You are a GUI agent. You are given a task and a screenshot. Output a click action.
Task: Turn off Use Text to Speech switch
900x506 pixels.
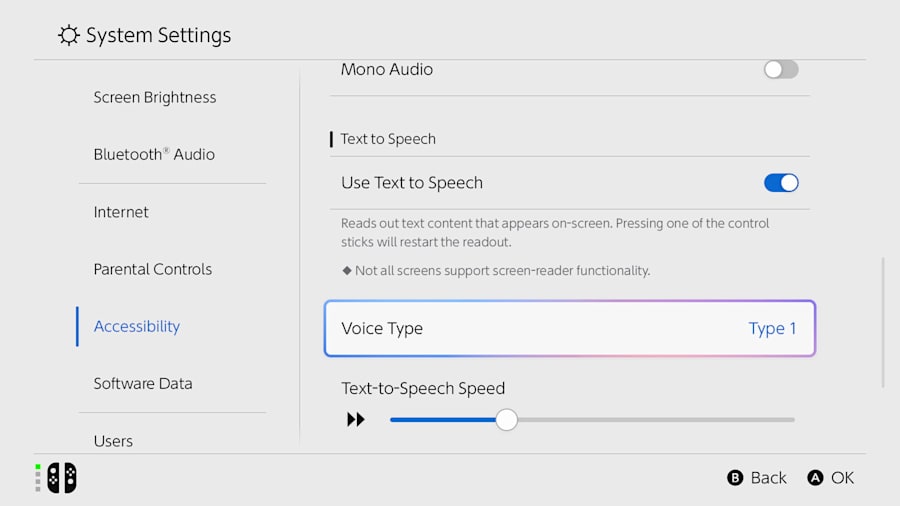[781, 183]
